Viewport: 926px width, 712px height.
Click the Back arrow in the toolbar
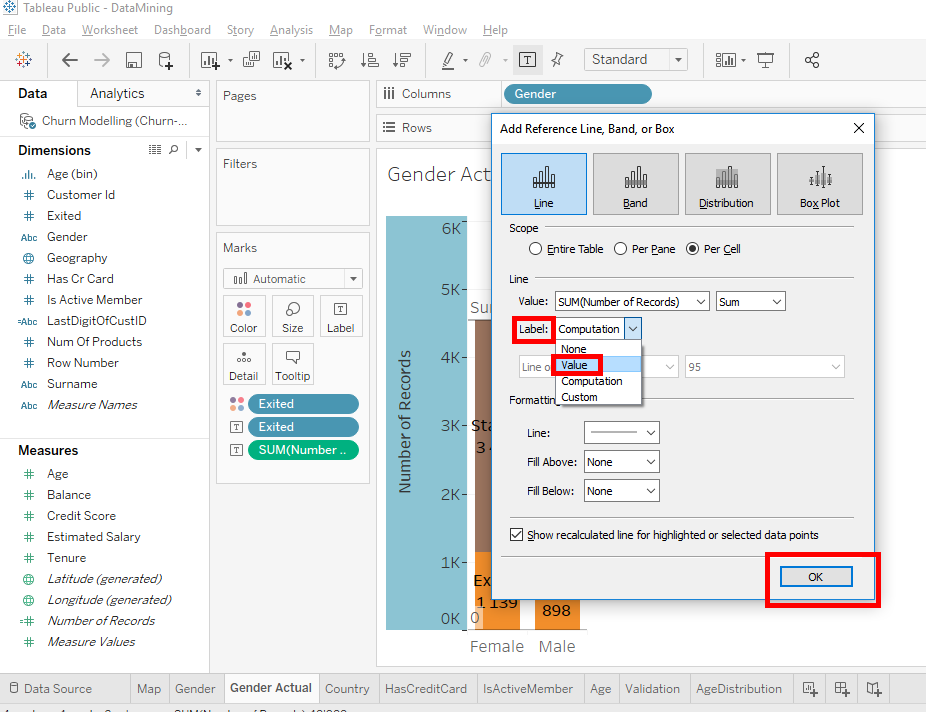(69, 60)
